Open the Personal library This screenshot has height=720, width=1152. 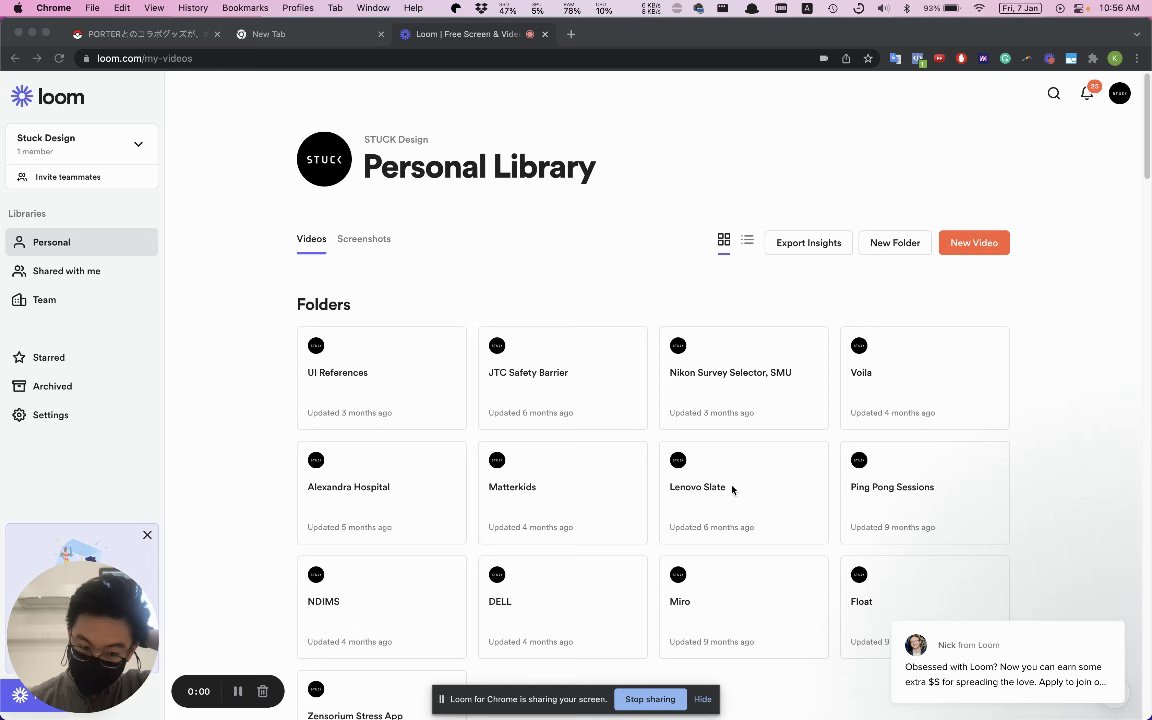pos(82,242)
